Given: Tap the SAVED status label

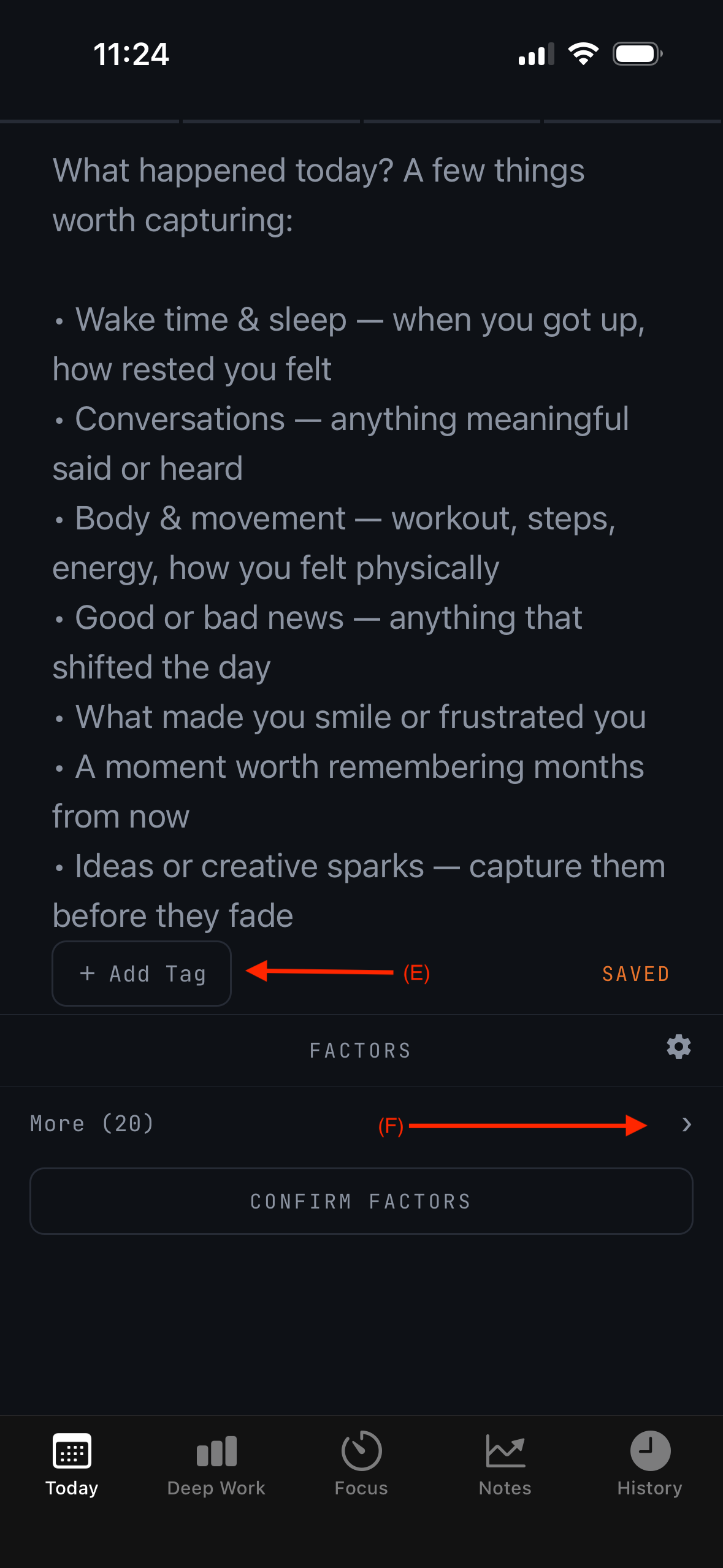Looking at the screenshot, I should click(x=636, y=974).
